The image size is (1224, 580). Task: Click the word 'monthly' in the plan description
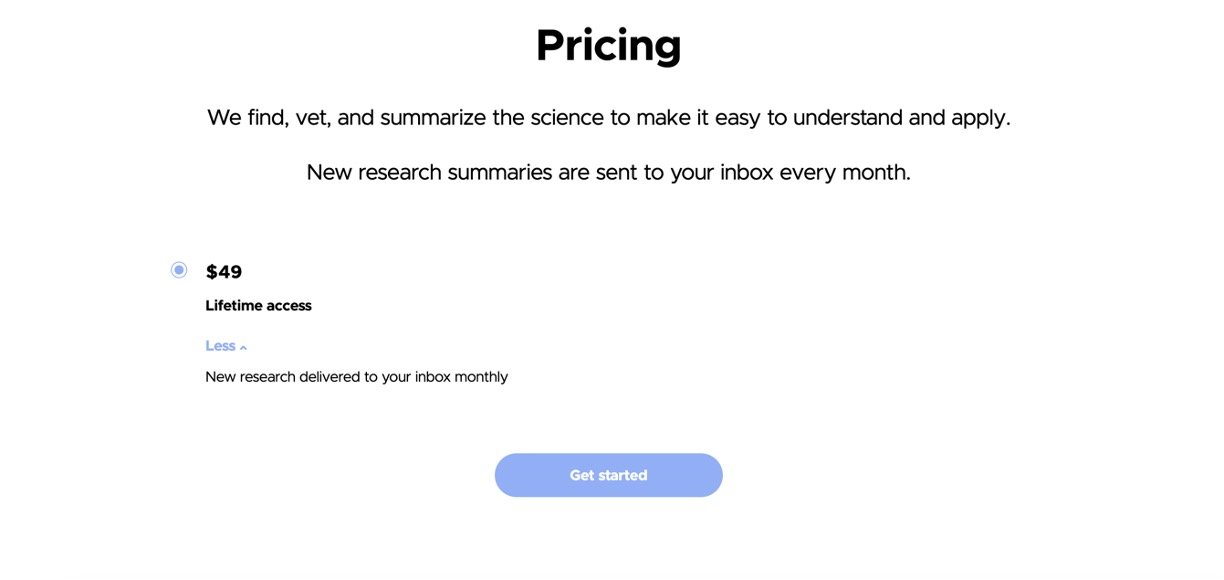pos(481,377)
